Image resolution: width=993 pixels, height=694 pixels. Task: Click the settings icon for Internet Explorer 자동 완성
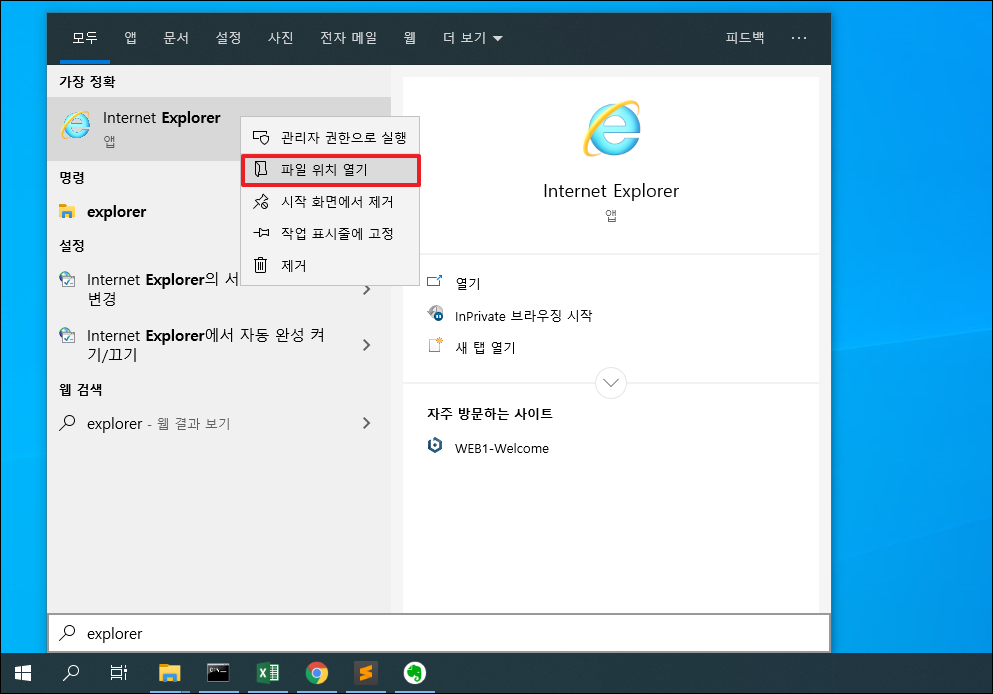[x=67, y=335]
